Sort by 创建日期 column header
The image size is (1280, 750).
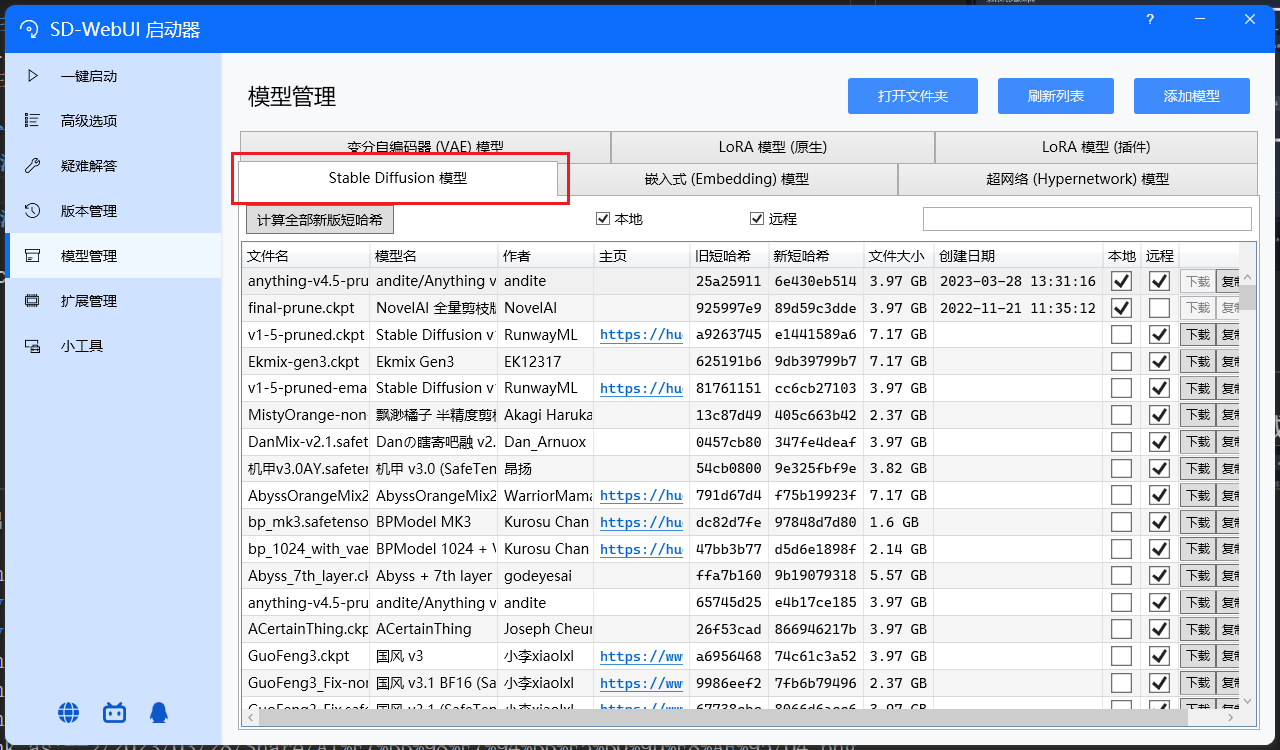pyautogui.click(x=1019, y=256)
